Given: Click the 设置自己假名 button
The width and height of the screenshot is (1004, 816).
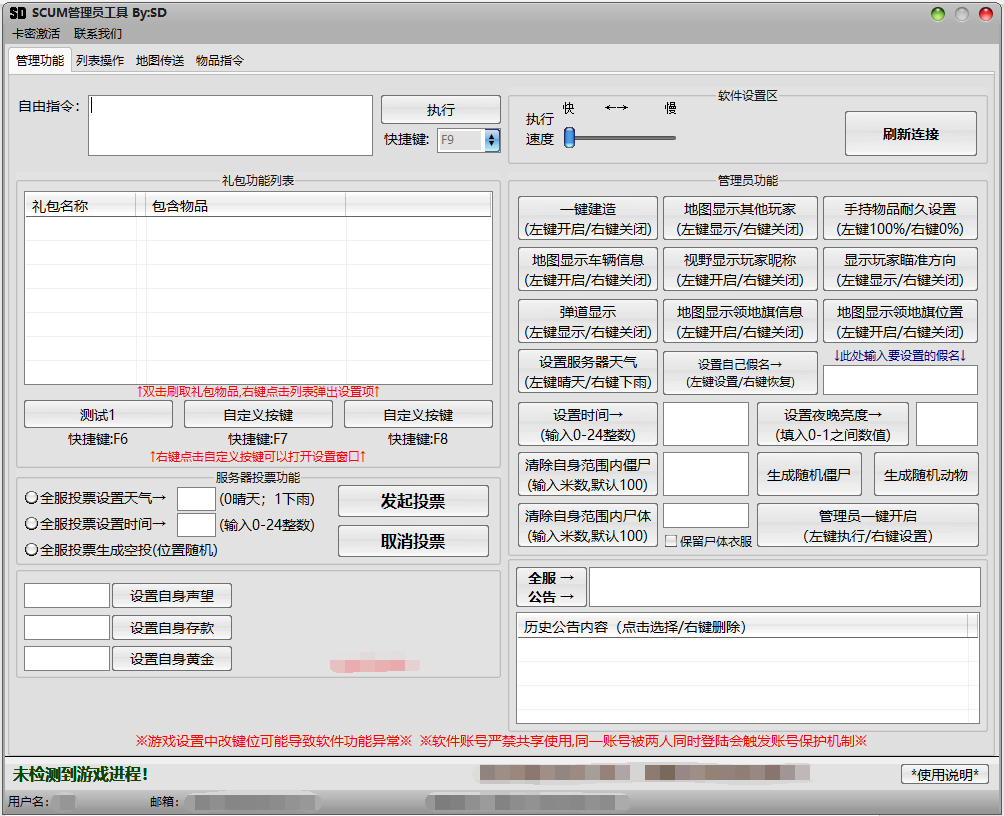Looking at the screenshot, I should point(740,373).
